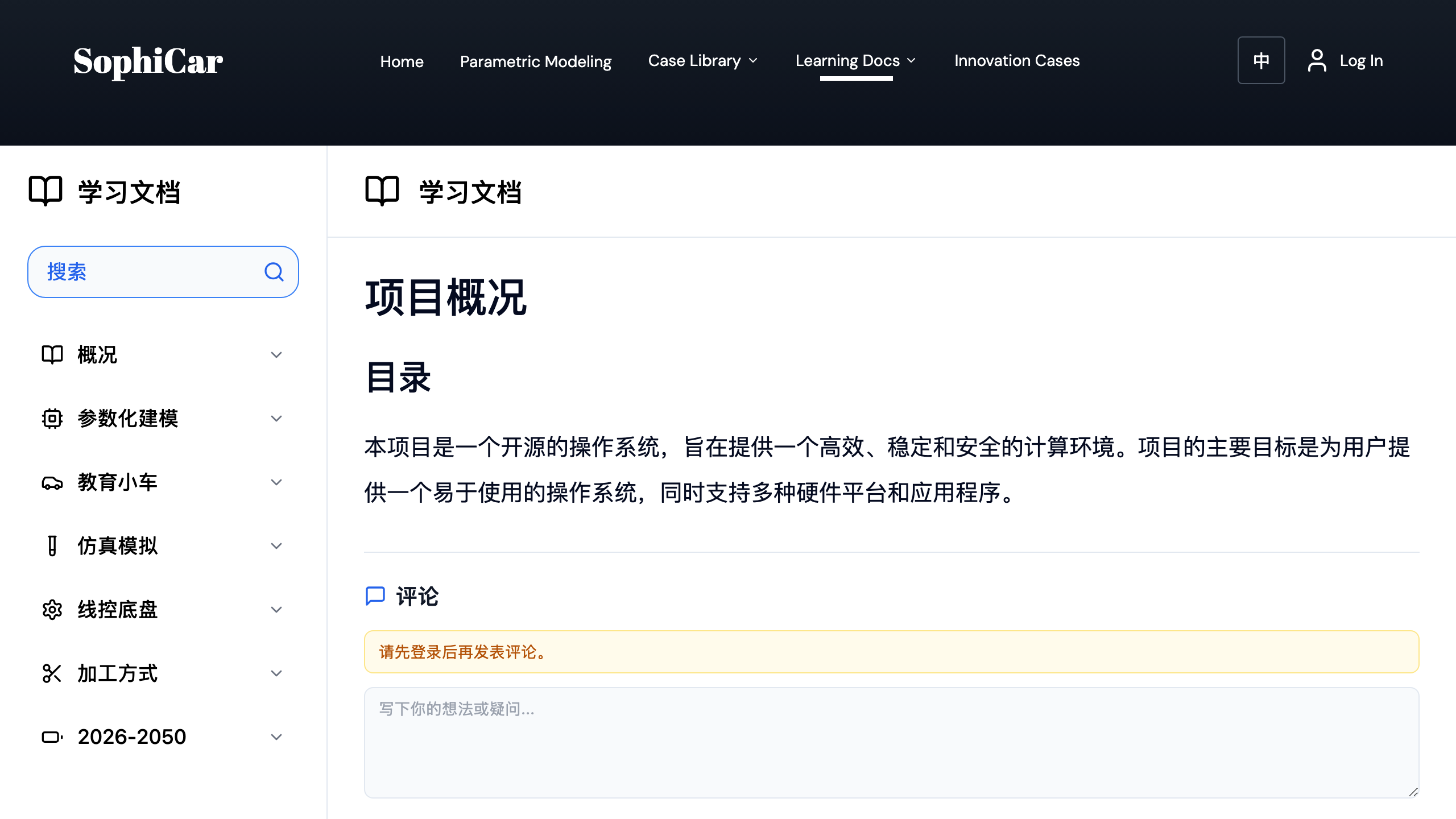The image size is (1456, 819).
Task: Click the gear icon next to 线控底盘
Action: tap(52, 610)
